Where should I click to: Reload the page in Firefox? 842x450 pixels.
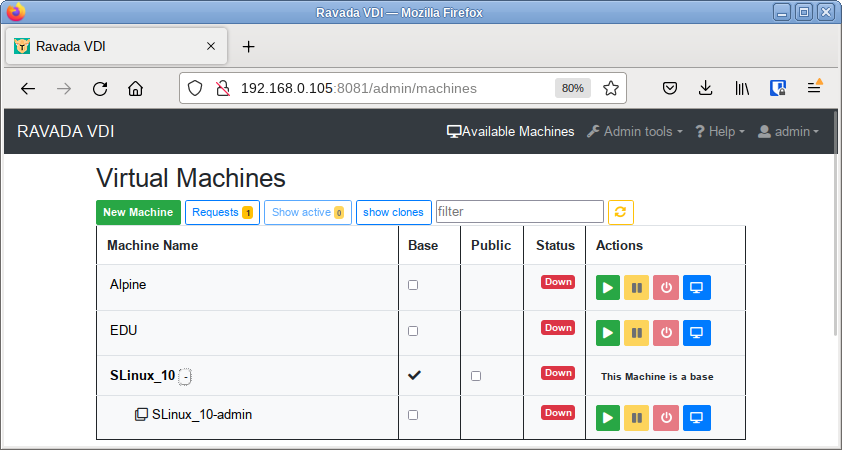(x=100, y=89)
